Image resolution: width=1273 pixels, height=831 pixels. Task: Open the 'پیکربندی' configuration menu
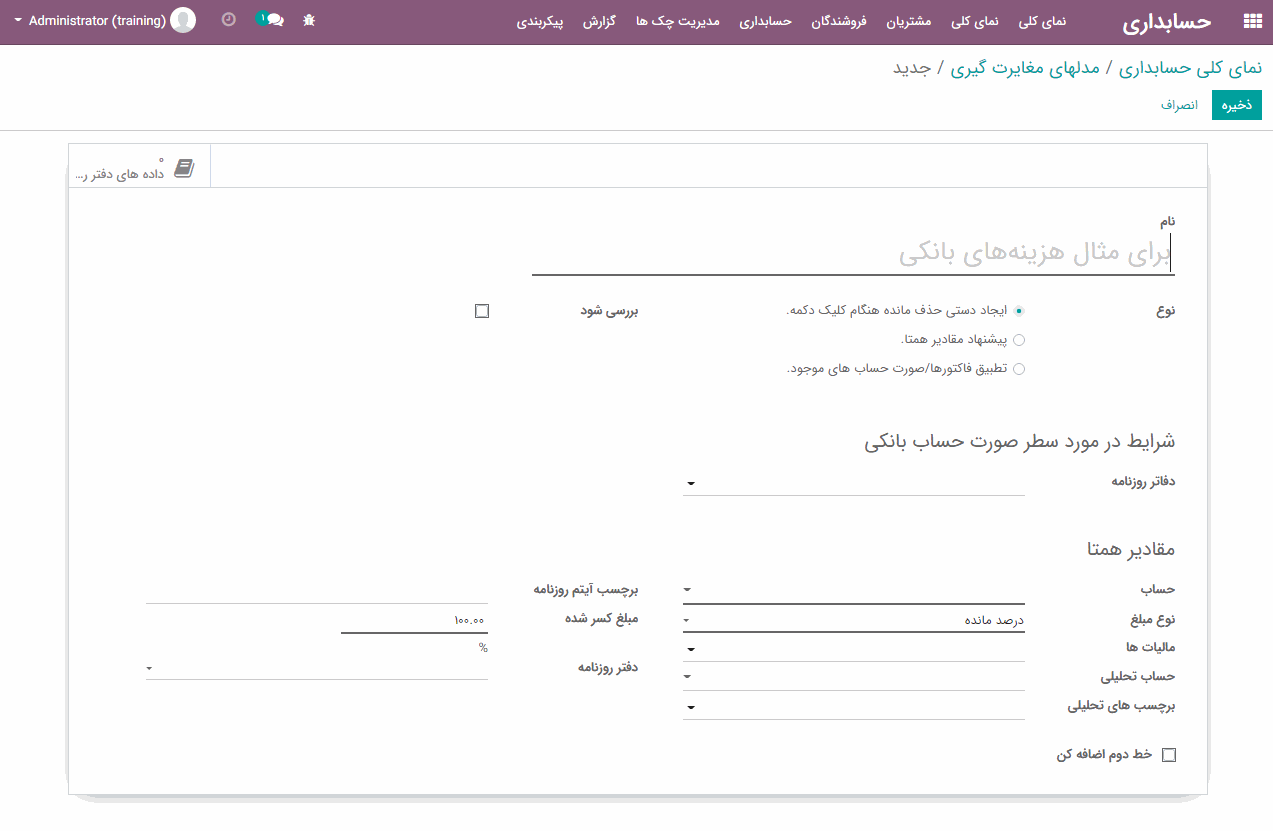540,21
